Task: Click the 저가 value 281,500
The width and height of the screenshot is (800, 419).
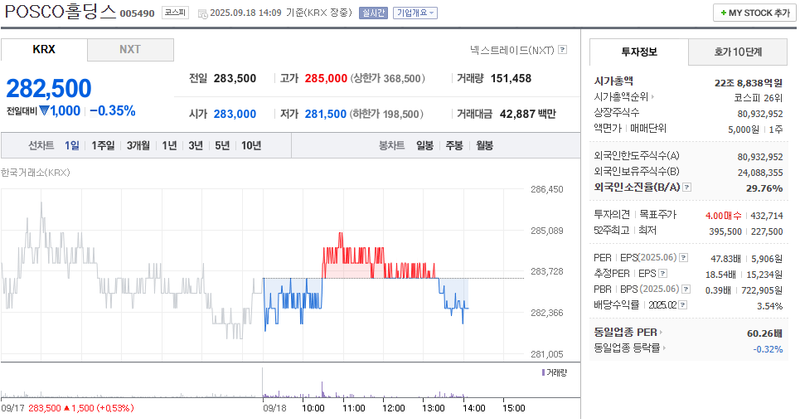Action: pos(326,114)
